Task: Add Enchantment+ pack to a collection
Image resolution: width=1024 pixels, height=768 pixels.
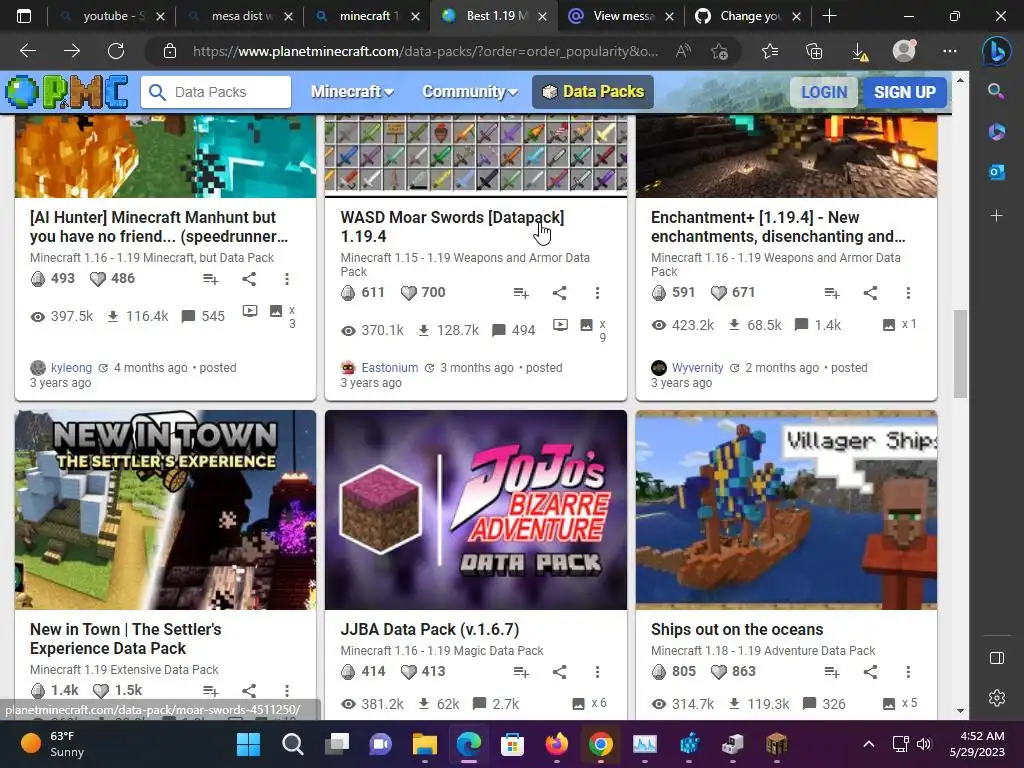Action: [x=831, y=293]
